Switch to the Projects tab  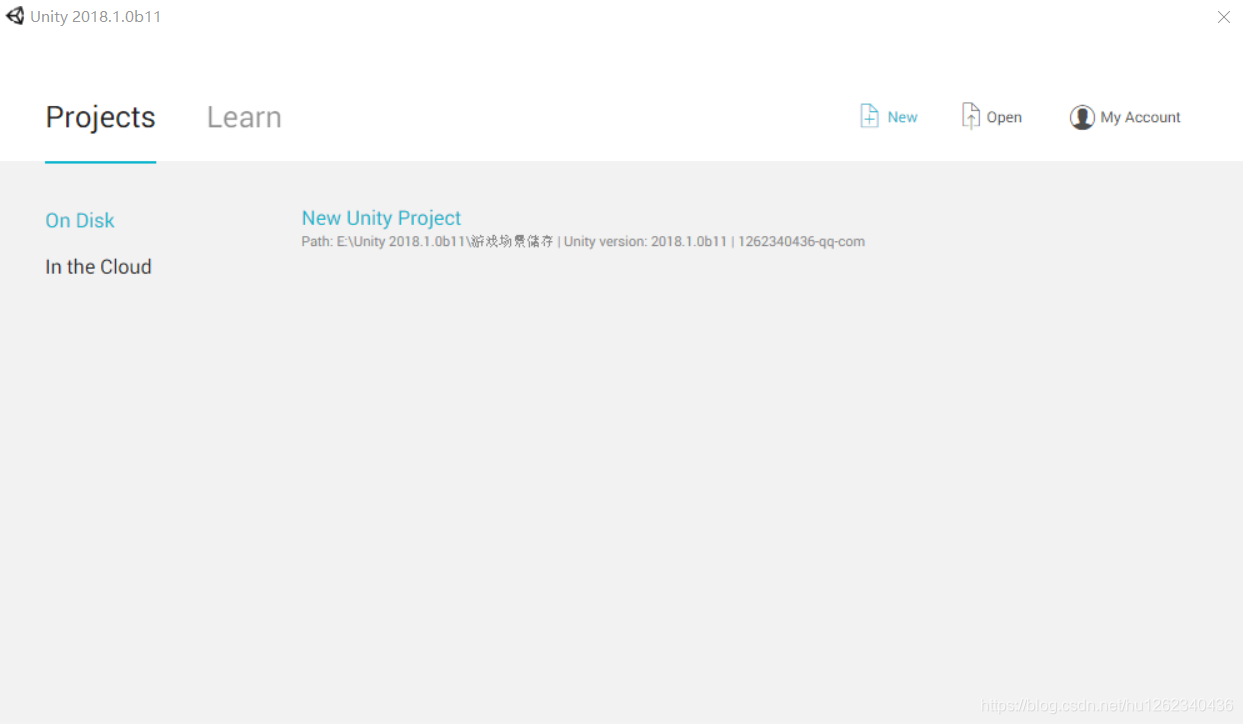click(x=100, y=117)
